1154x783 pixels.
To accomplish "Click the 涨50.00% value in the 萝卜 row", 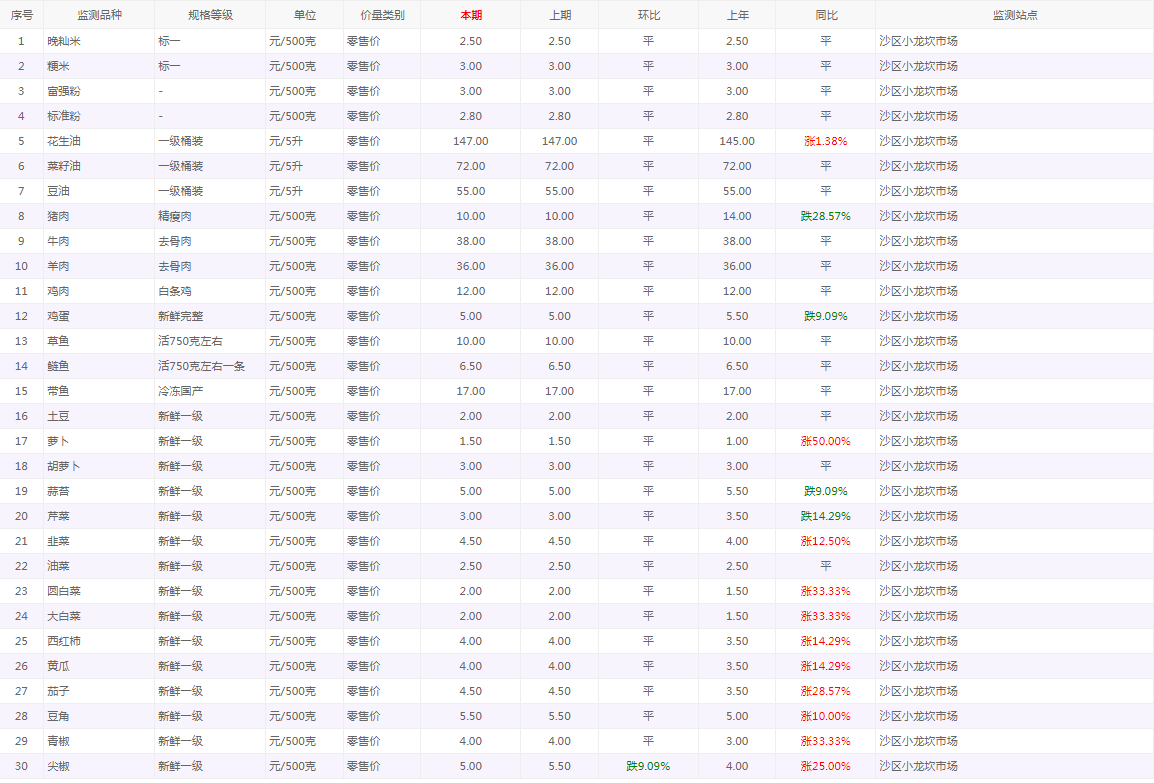I will [x=825, y=441].
